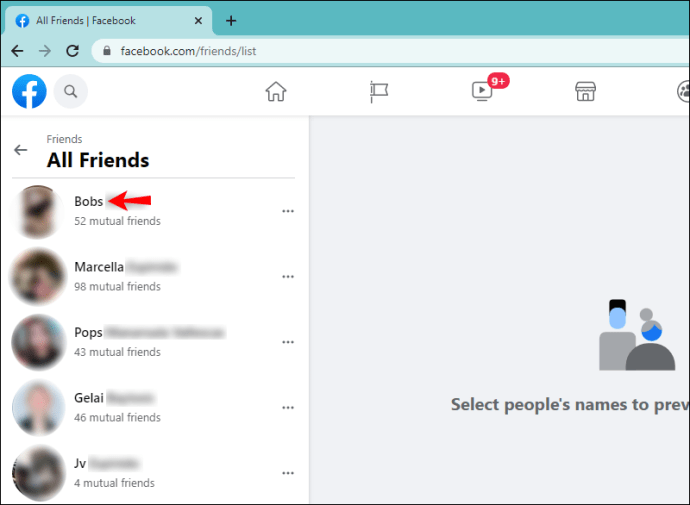Click the '46 mutual friends' text

coord(117,417)
